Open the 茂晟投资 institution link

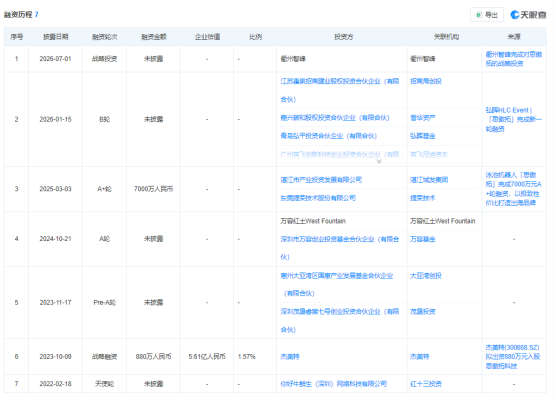pyautogui.click(x=423, y=312)
